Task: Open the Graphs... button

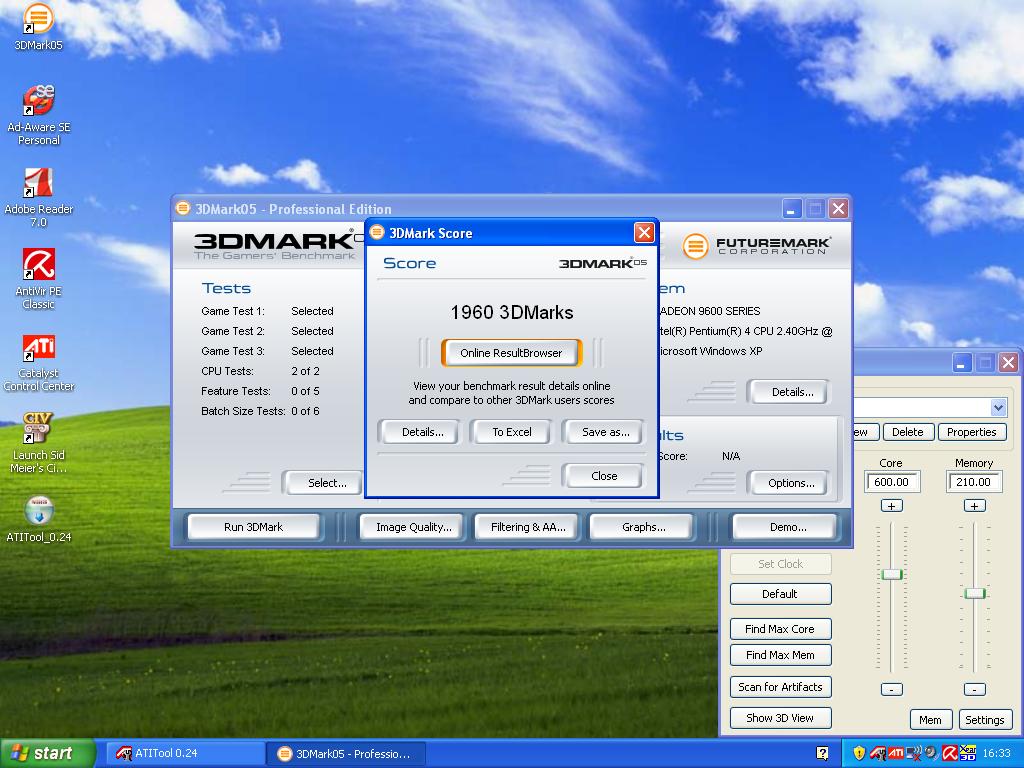Action: click(x=643, y=527)
